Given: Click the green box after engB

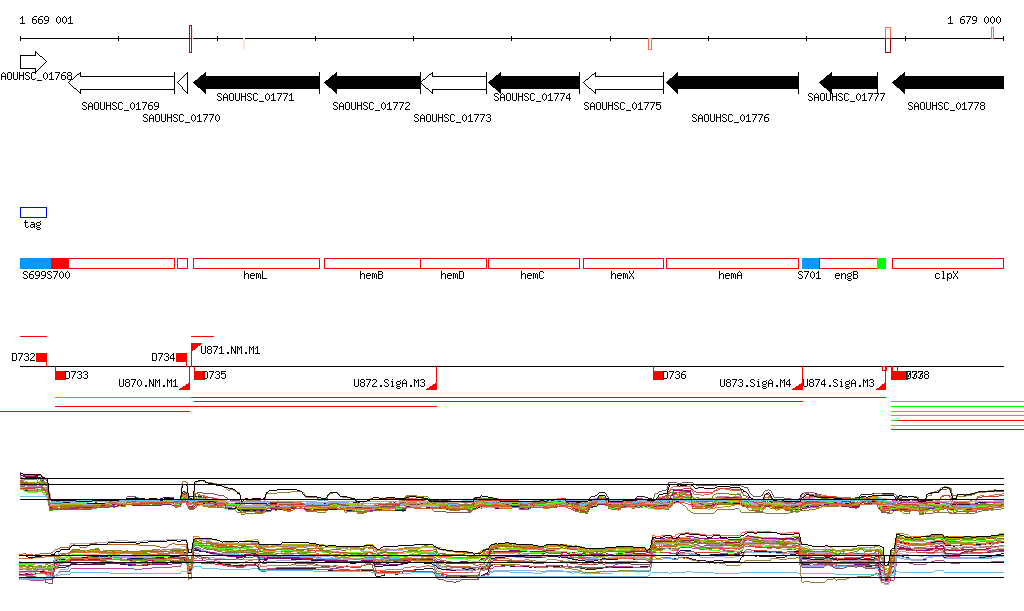Looking at the screenshot, I should pos(882,264).
